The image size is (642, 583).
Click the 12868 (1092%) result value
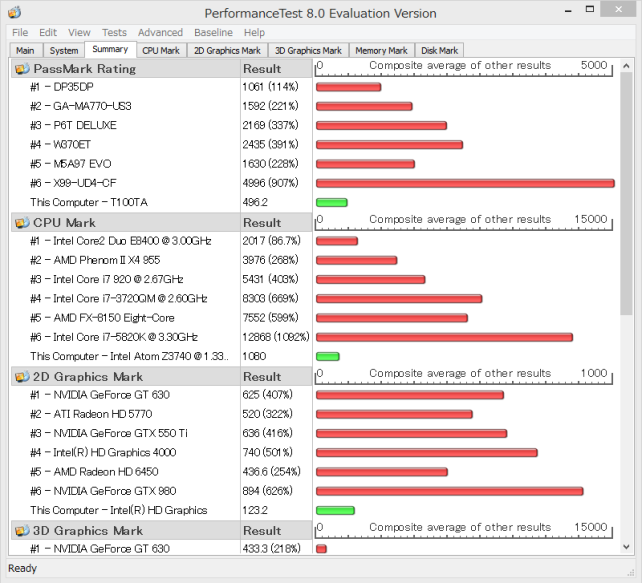point(276,337)
